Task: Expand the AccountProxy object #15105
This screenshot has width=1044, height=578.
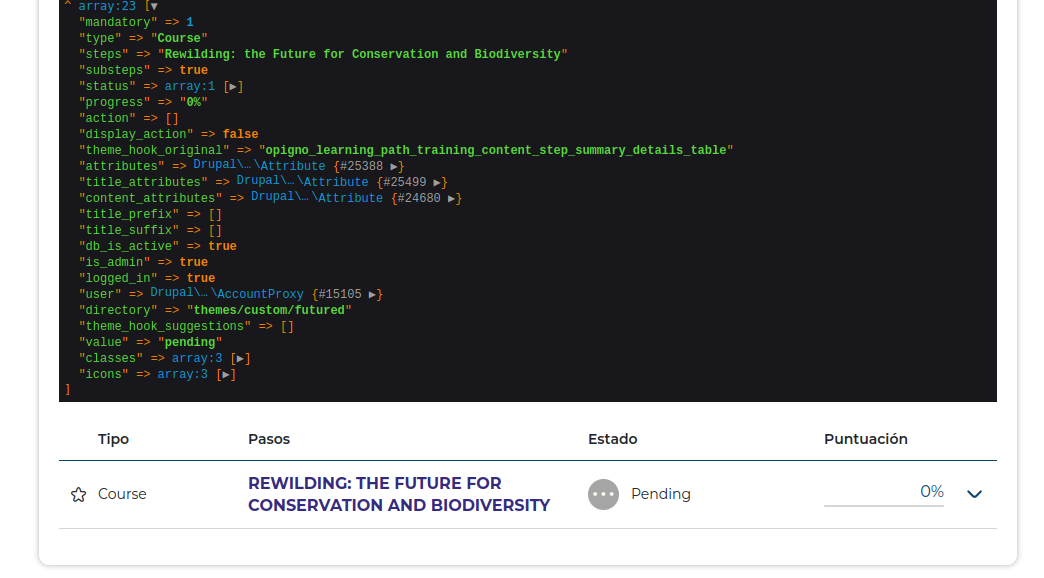Action: point(373,295)
